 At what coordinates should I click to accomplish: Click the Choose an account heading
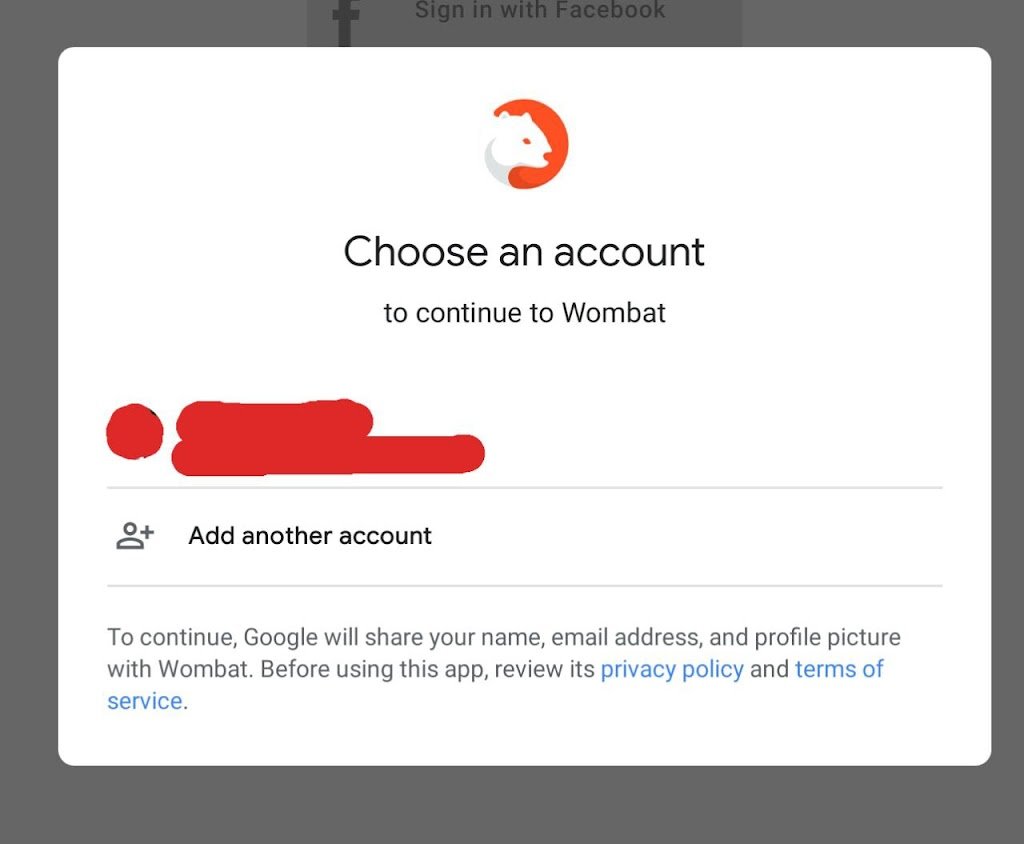tap(524, 252)
